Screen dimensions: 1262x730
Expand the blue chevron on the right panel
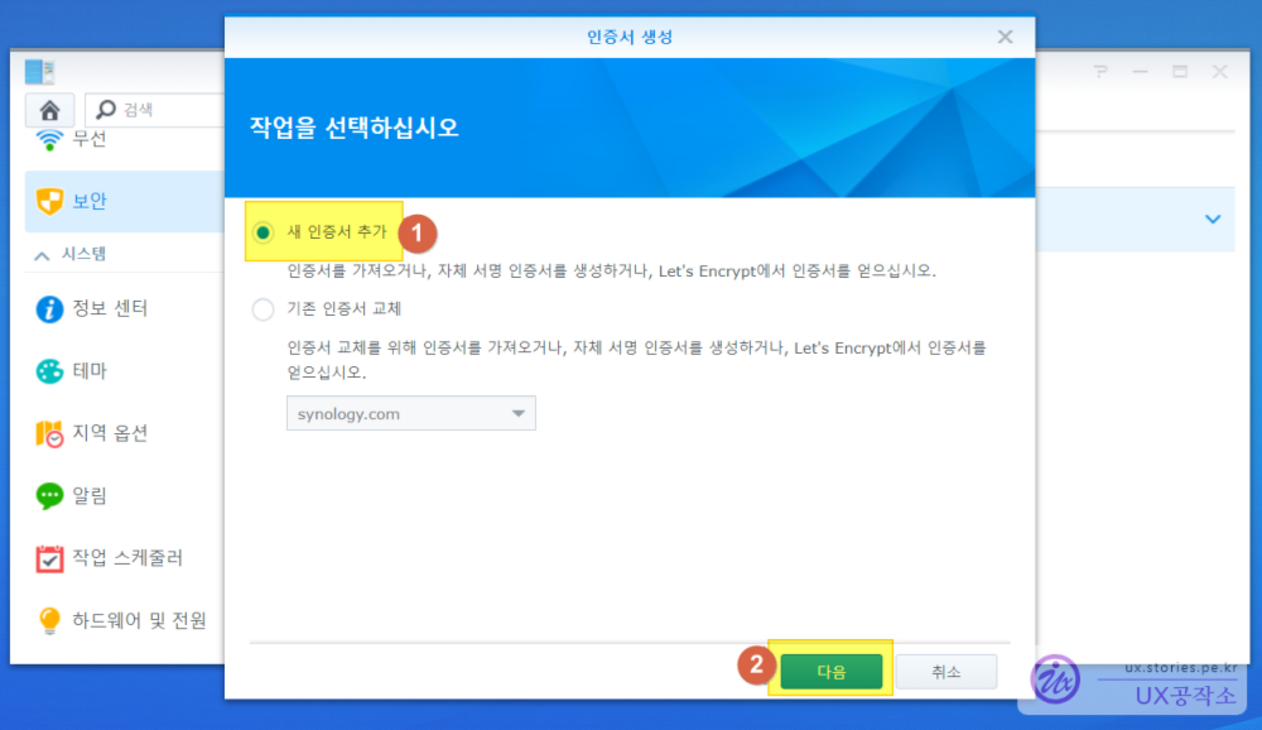click(x=1212, y=219)
